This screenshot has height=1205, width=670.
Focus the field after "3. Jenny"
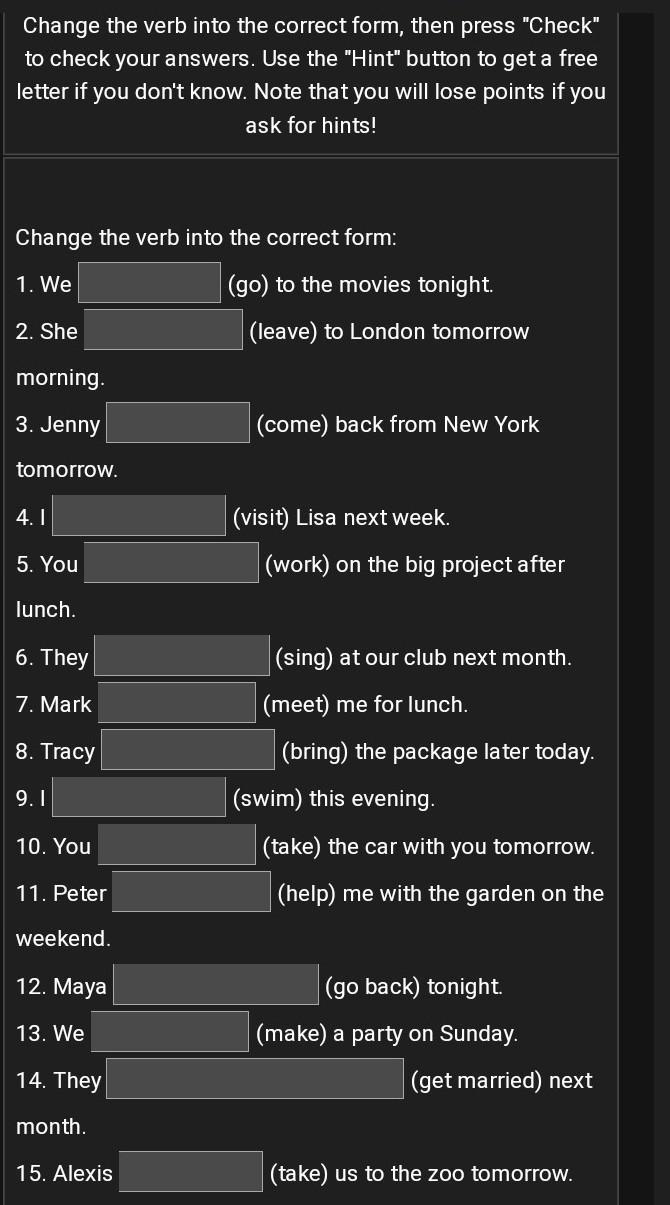[x=178, y=423]
